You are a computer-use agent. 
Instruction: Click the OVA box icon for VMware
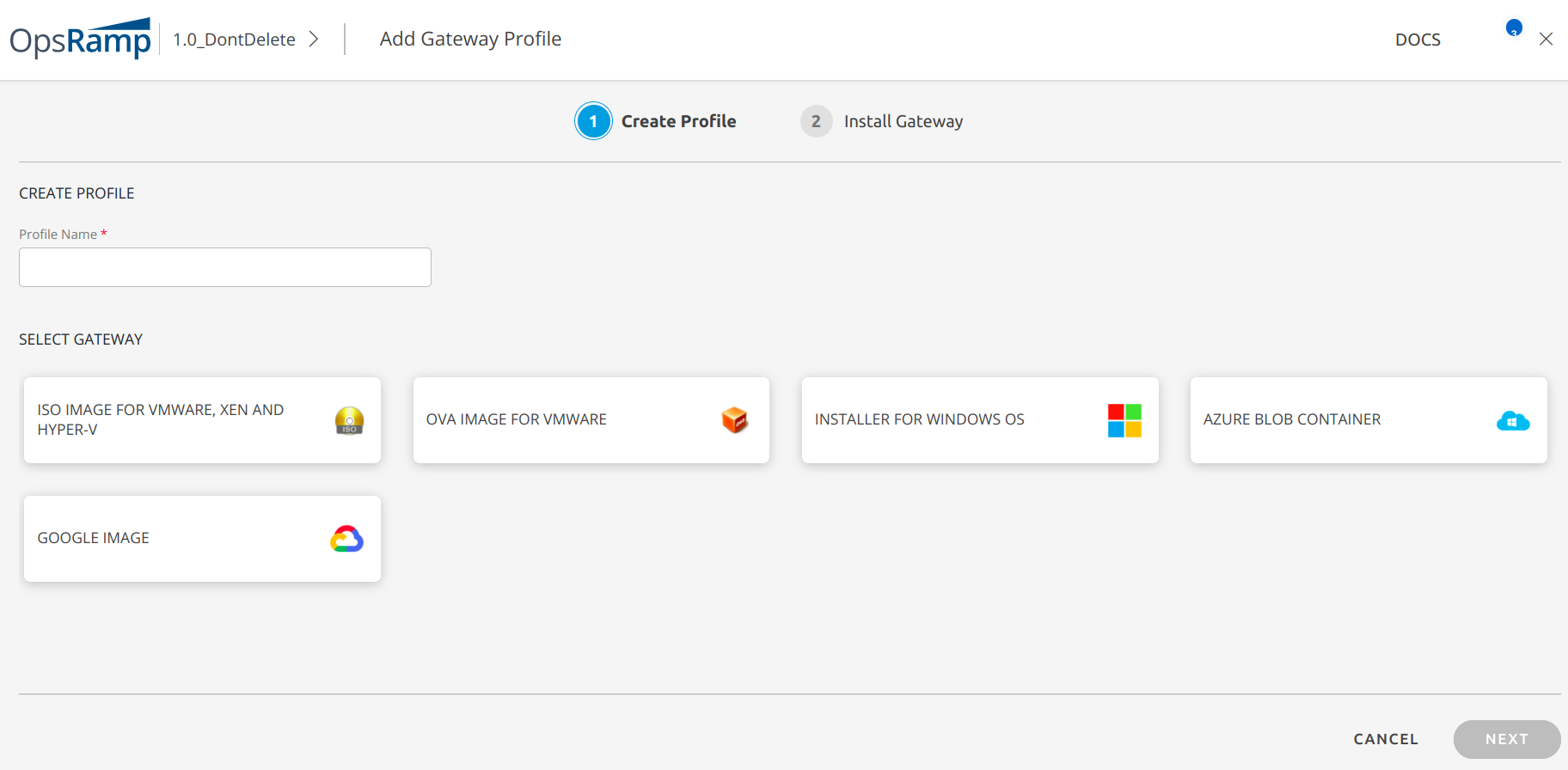point(735,420)
